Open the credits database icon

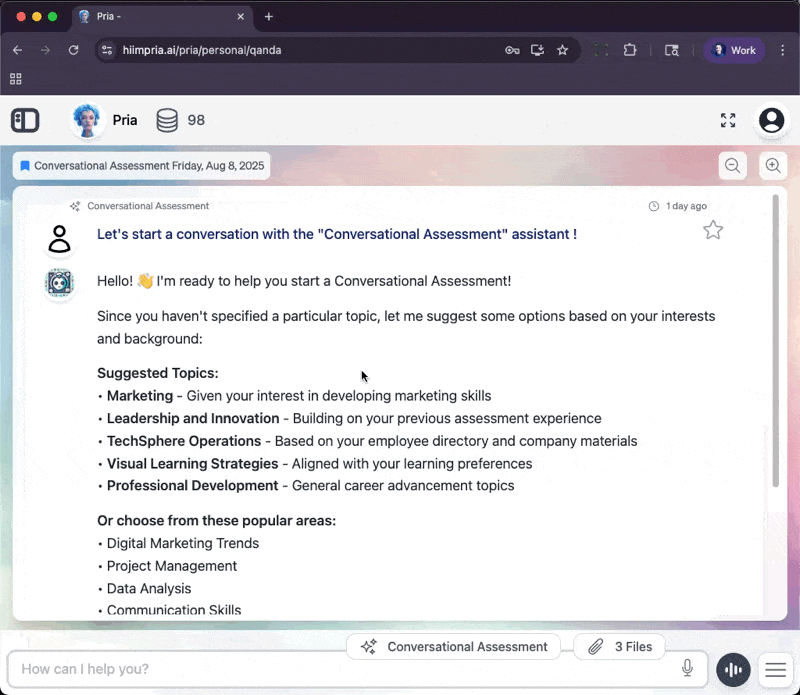click(167, 120)
